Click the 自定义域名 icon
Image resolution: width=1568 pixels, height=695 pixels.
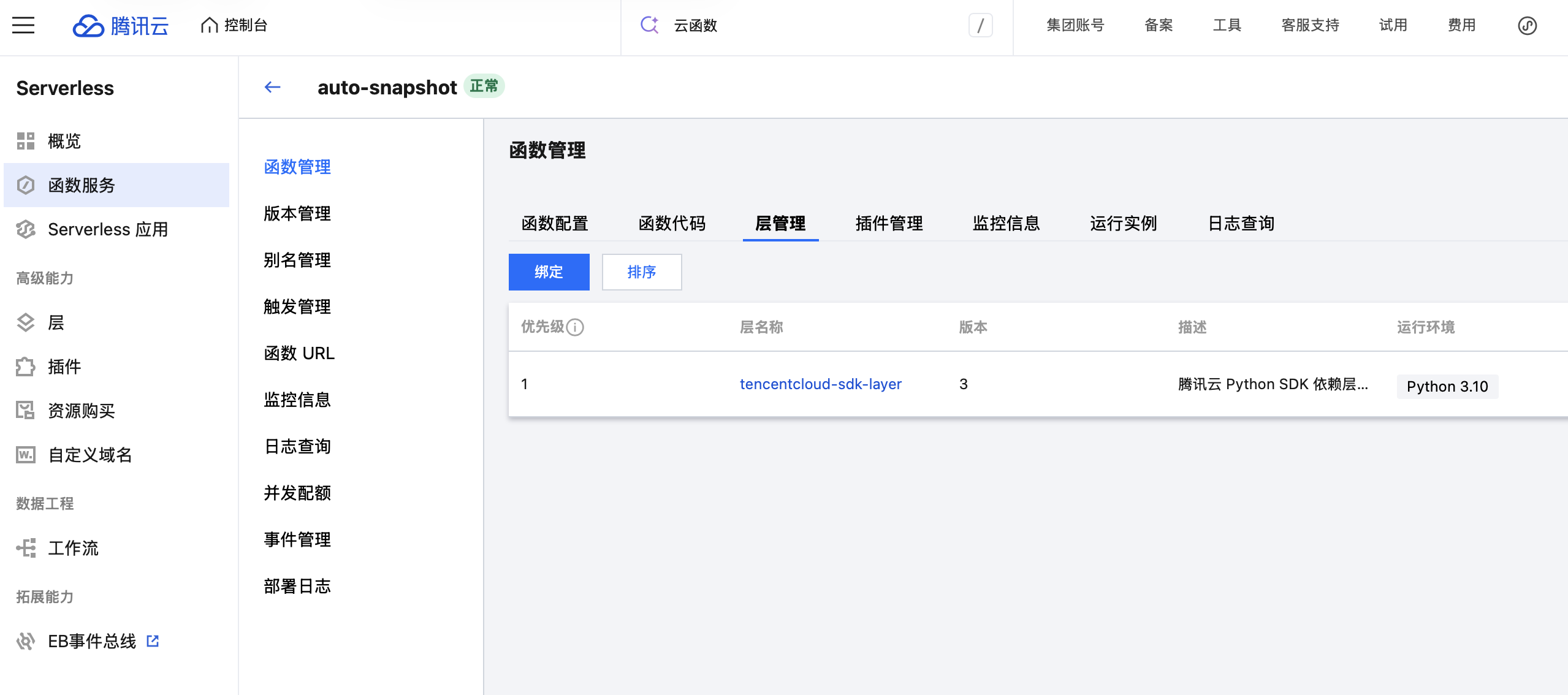(25, 455)
